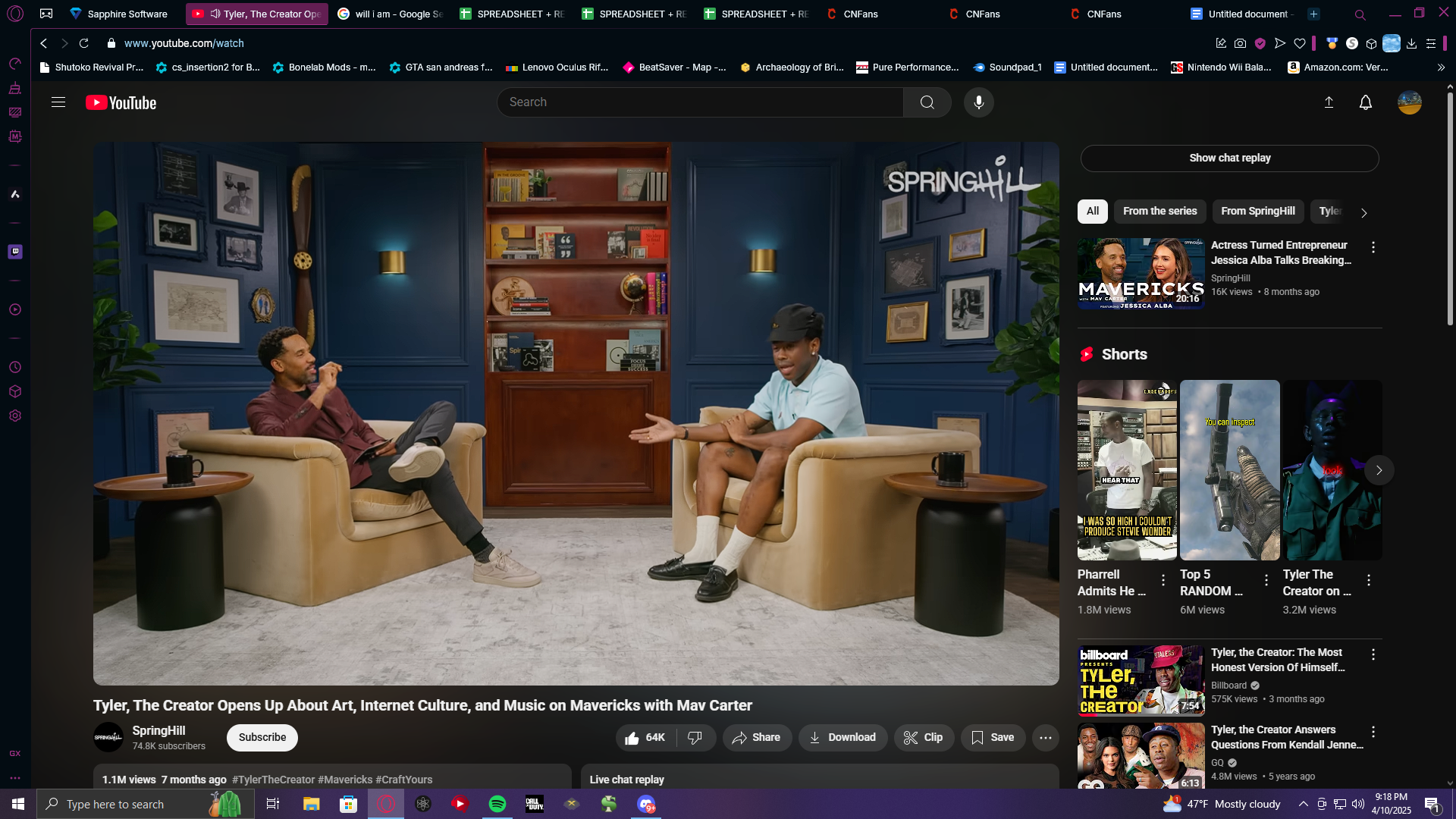
Task: Open the #TylerTheCreator hashtag link
Action: point(273,780)
